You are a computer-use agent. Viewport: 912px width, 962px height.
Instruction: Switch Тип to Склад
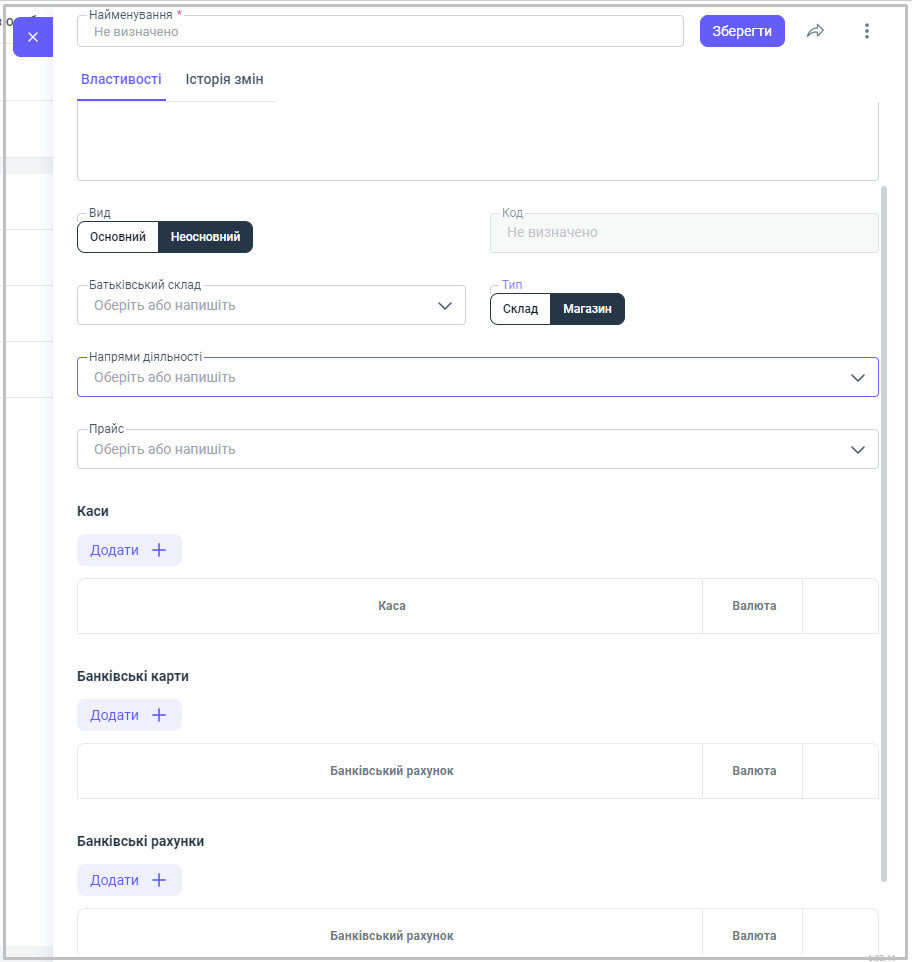click(x=520, y=309)
